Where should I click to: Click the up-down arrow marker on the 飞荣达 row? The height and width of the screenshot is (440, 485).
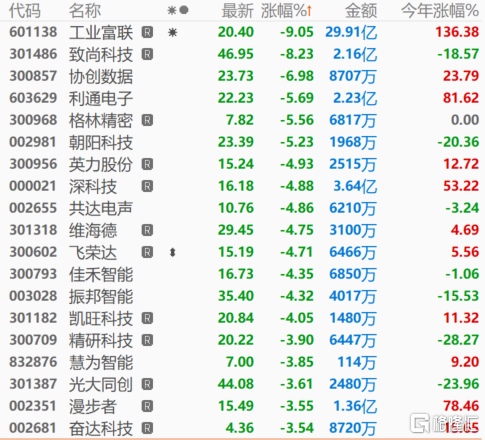tap(172, 252)
